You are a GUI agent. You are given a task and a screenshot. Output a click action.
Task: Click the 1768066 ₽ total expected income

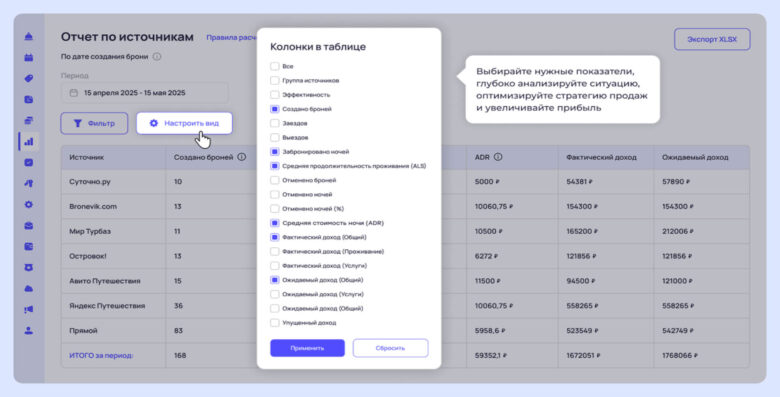point(680,356)
